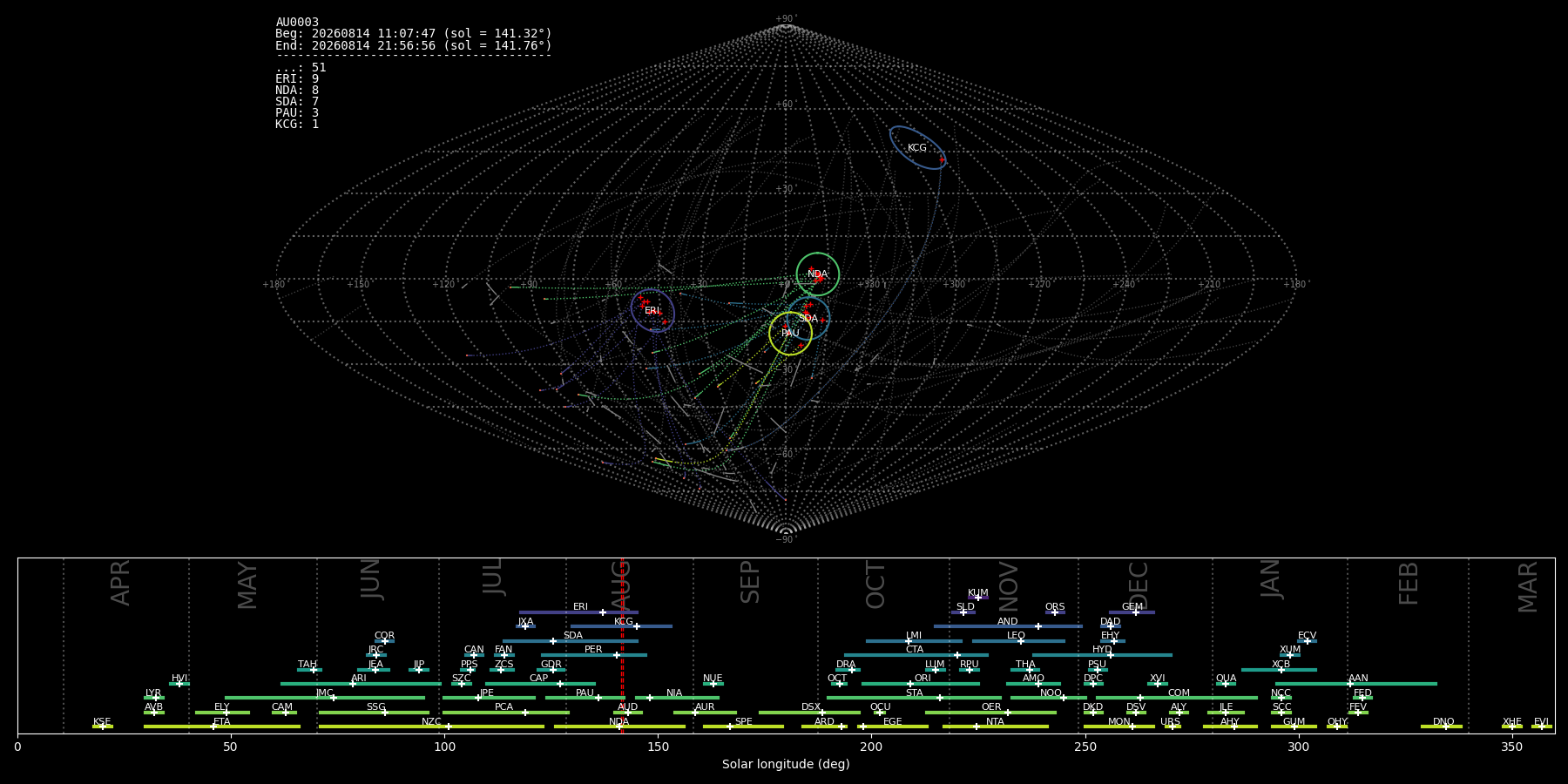Click the AUR shower label in timeline
The width and height of the screenshot is (1568, 784).
click(x=705, y=707)
